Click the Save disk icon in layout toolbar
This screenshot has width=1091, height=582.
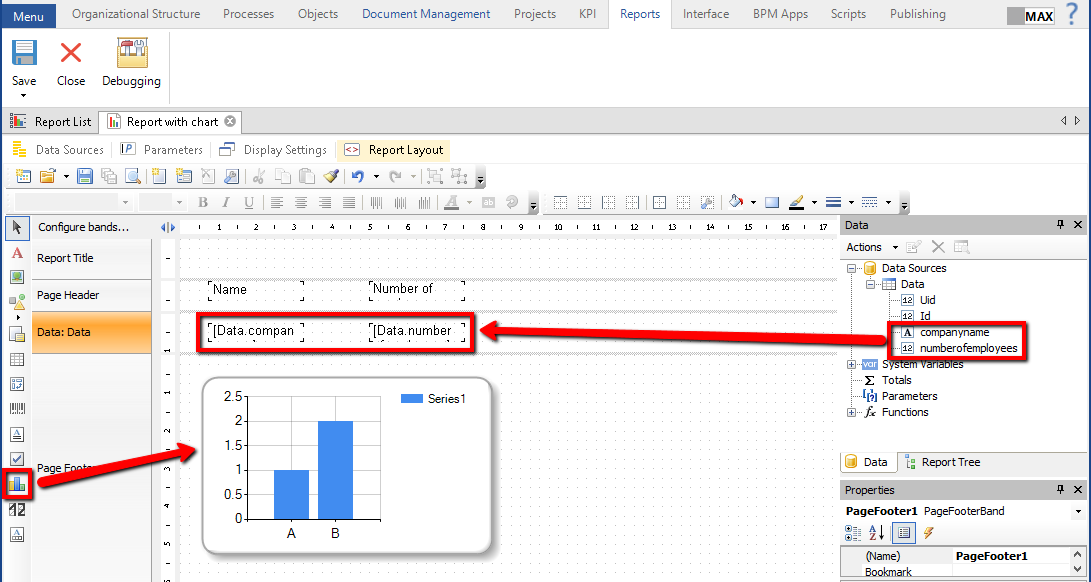(85, 177)
